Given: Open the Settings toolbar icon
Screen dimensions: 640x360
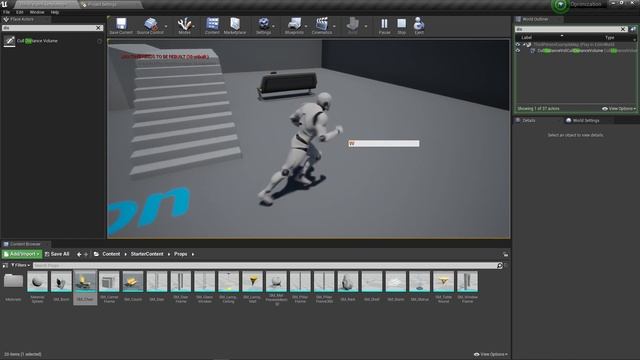Looking at the screenshot, I should [263, 26].
